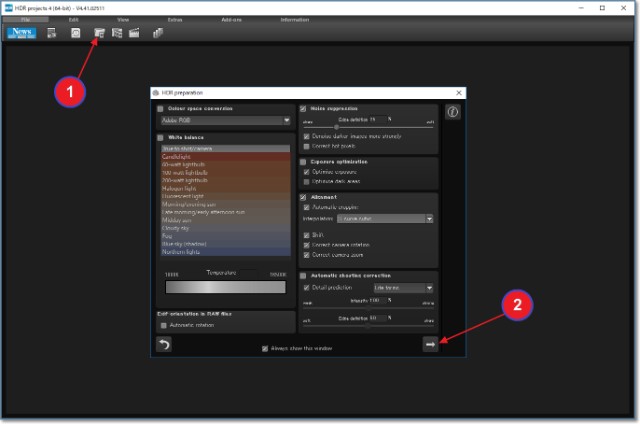Image resolution: width=640 pixels, height=424 pixels.
Task: Click the News button in the toolbar
Action: 20,33
